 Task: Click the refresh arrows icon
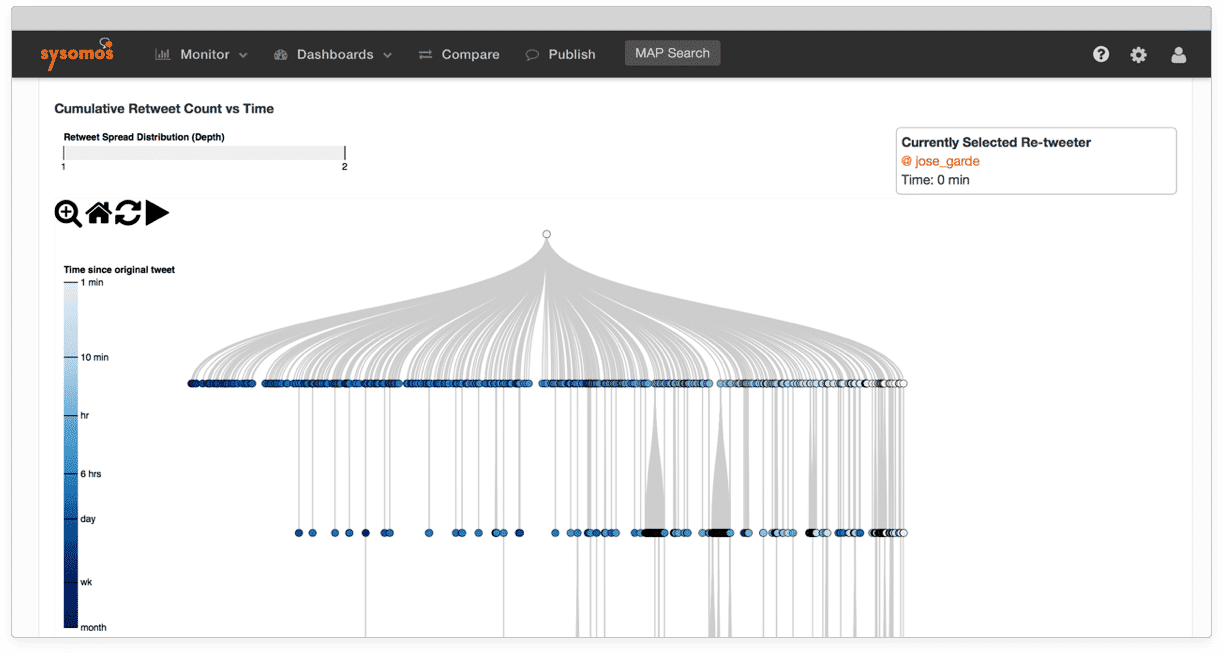[127, 212]
